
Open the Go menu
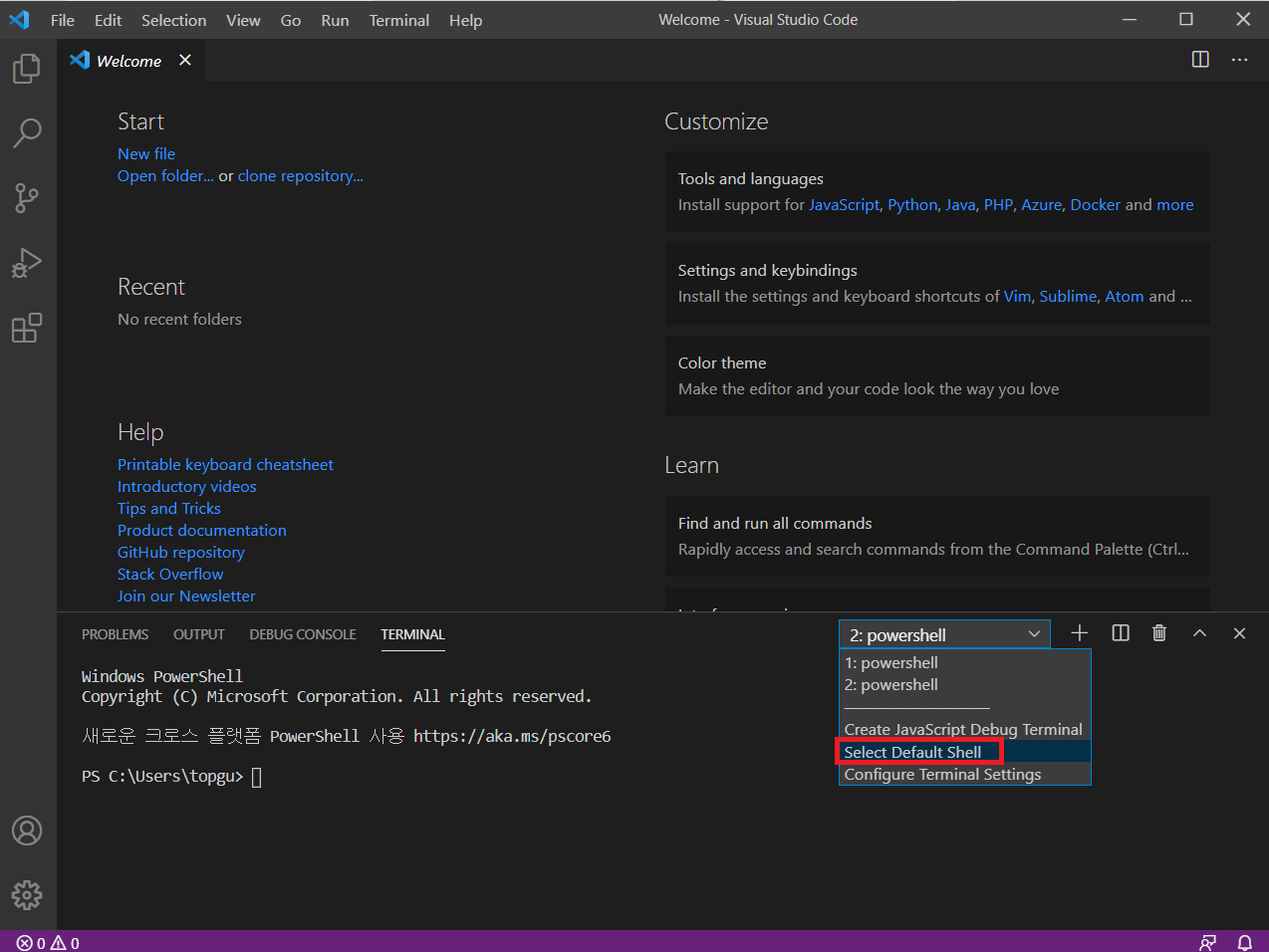pyautogui.click(x=291, y=20)
